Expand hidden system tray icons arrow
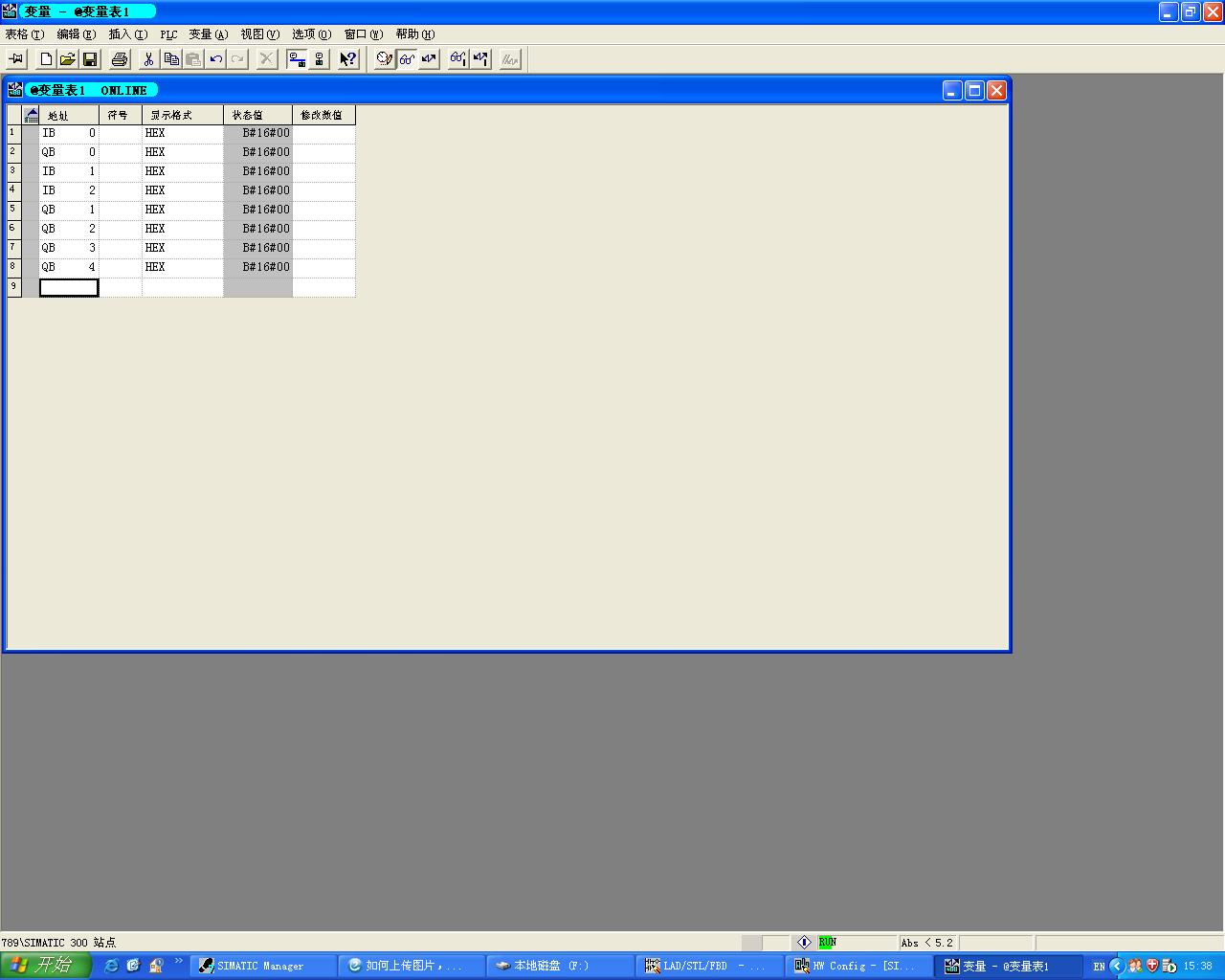 (x=1117, y=966)
